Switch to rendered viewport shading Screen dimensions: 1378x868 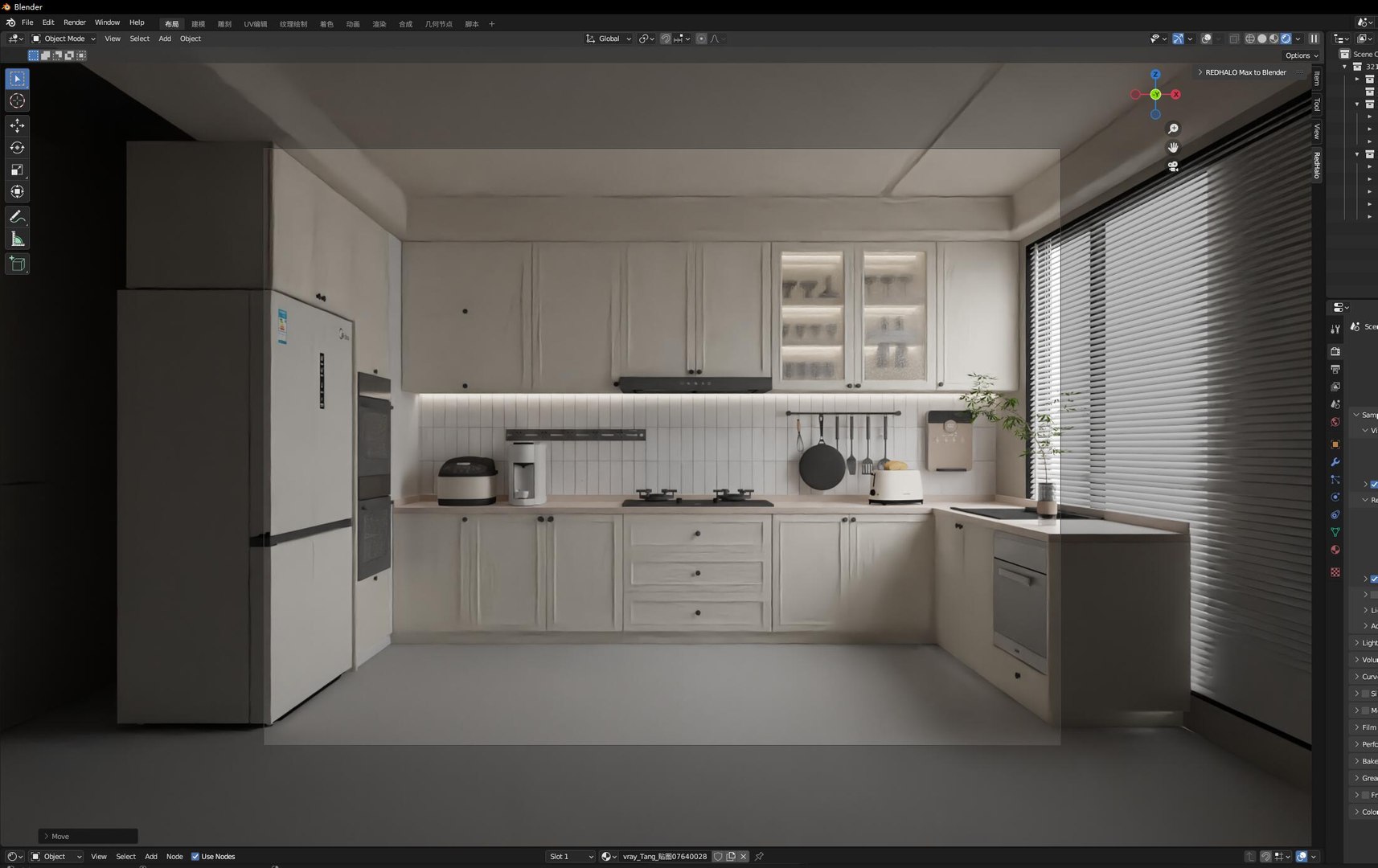pyautogui.click(x=1286, y=39)
